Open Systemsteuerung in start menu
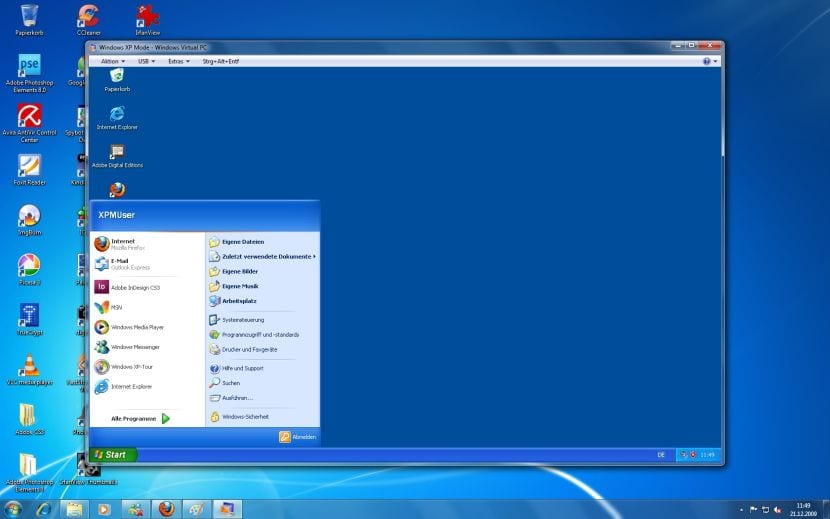 [x=263, y=320]
